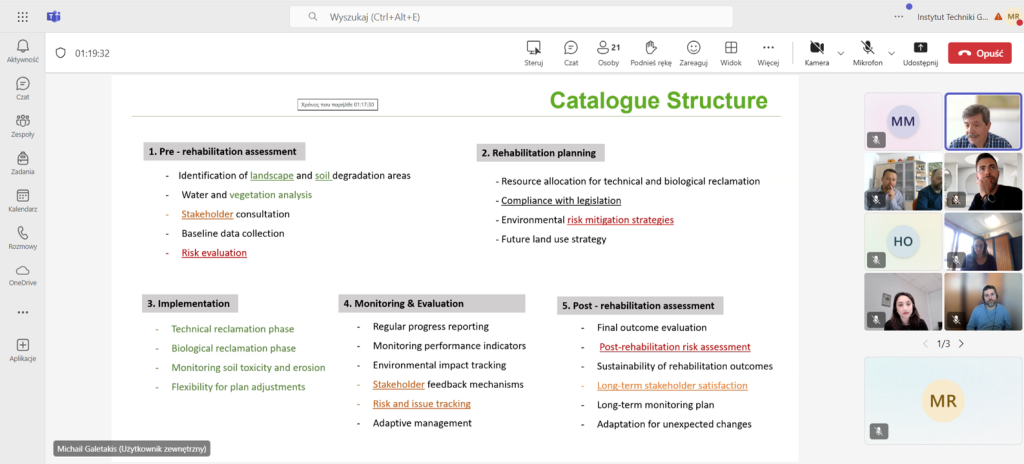Viewport: 1024px width, 464px height.
Task: Open meeting Czat panel
Action: tap(571, 53)
